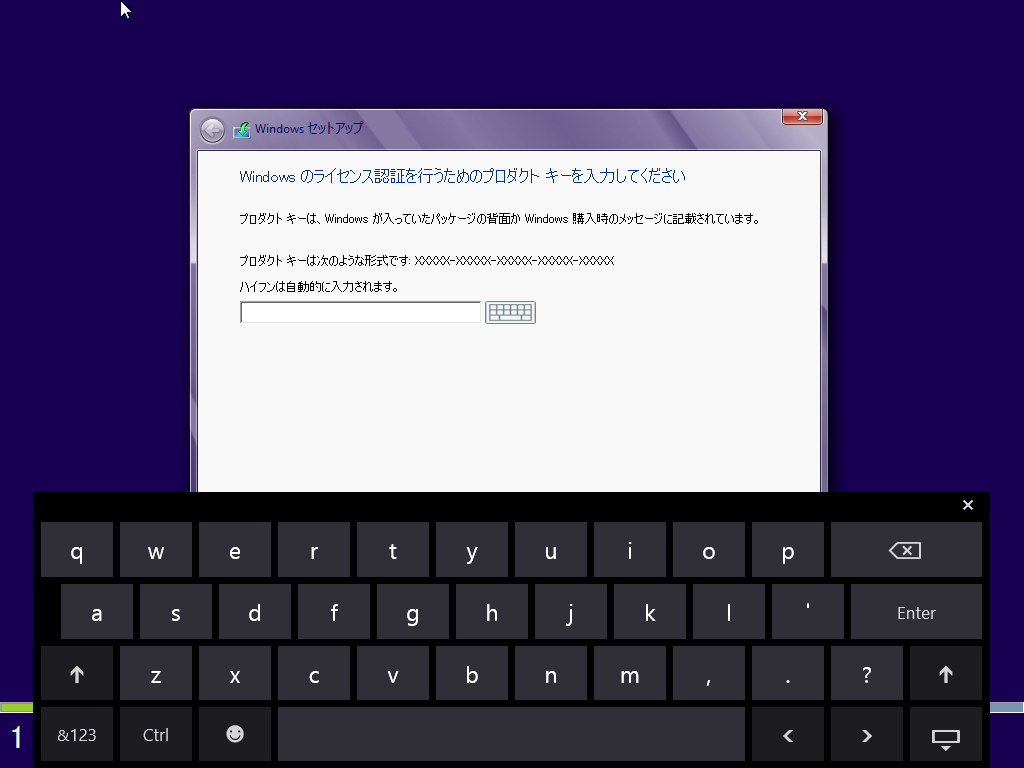Tap the apostrophe key
The height and width of the screenshot is (768, 1024).
tap(808, 612)
